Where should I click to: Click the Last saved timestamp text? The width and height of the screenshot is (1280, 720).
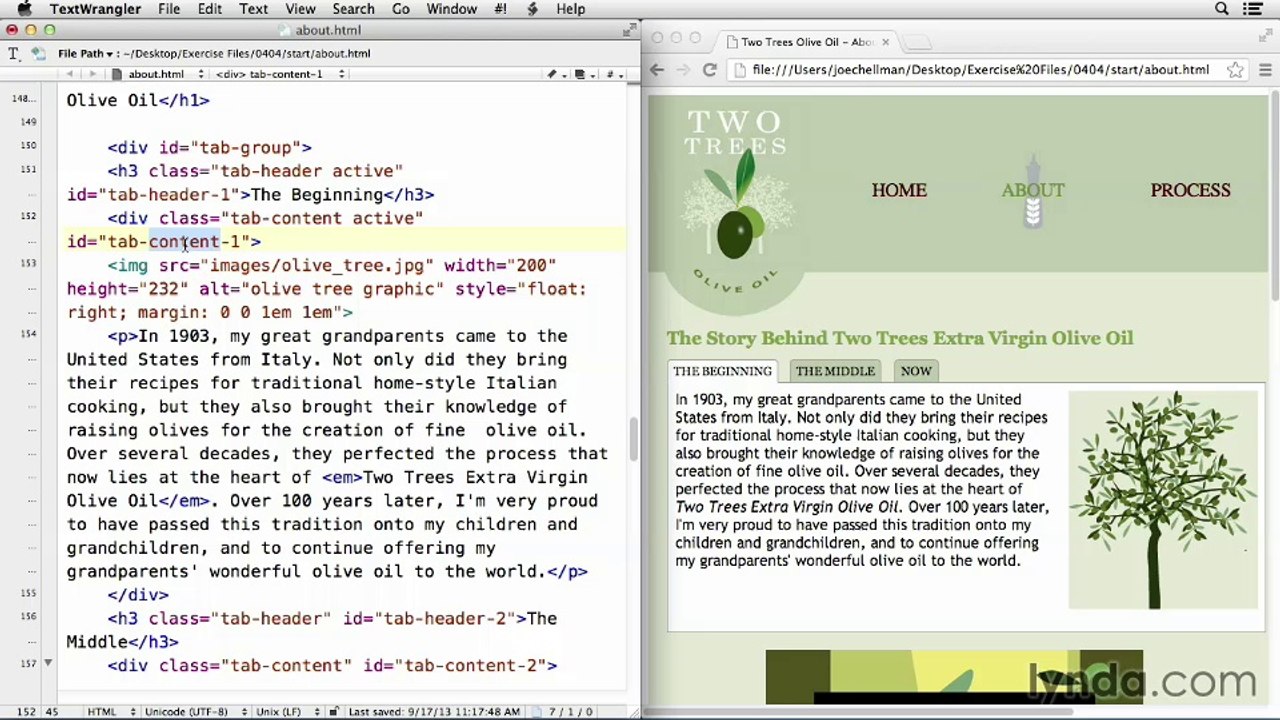433,711
